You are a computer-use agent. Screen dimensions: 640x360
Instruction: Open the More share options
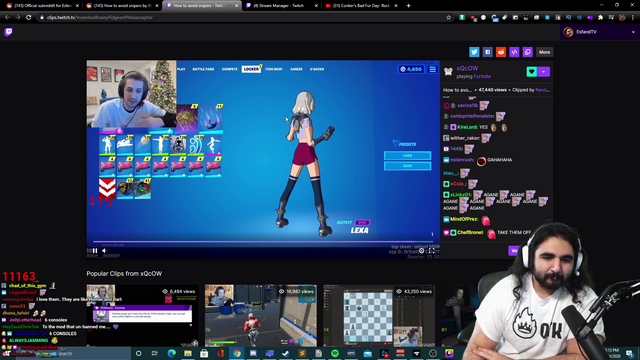click(544, 52)
